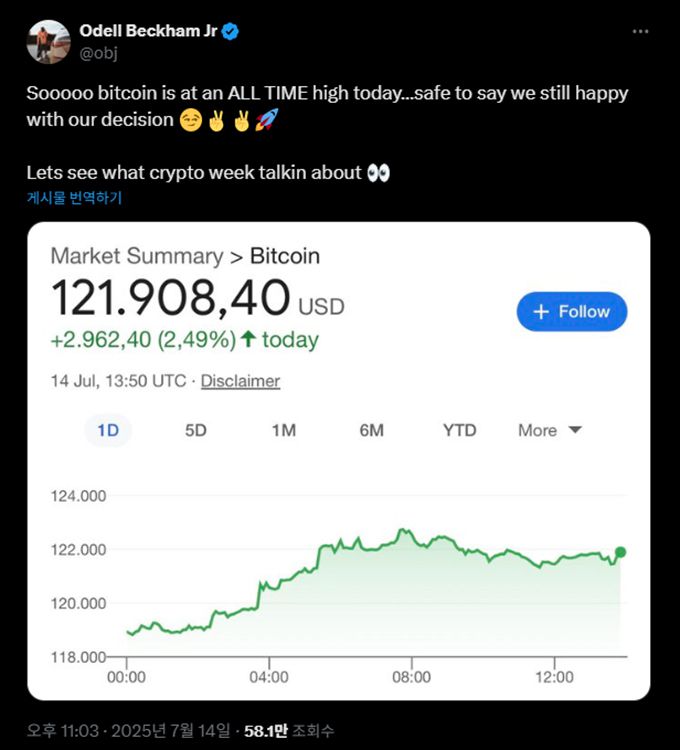Click Odell Beckham Jr's profile avatar
680x750 pixels.
pyautogui.click(x=48, y=41)
